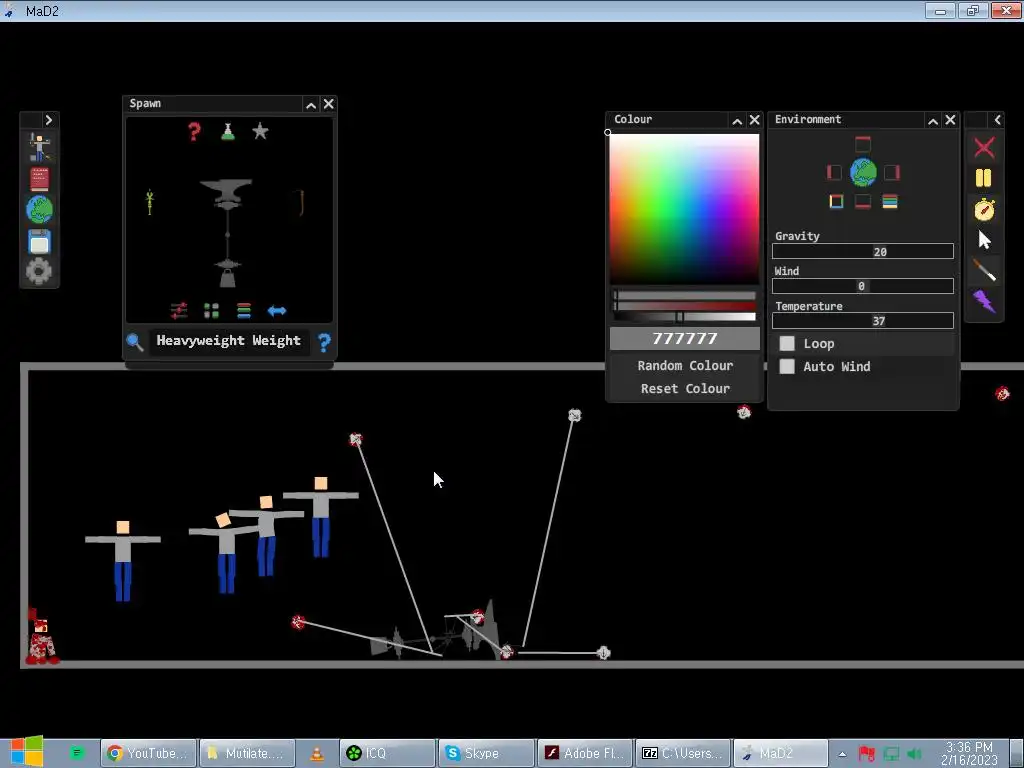1024x768 pixels.
Task: Switch to 7-Zip C:\Users taskbar item
Action: click(x=683, y=753)
